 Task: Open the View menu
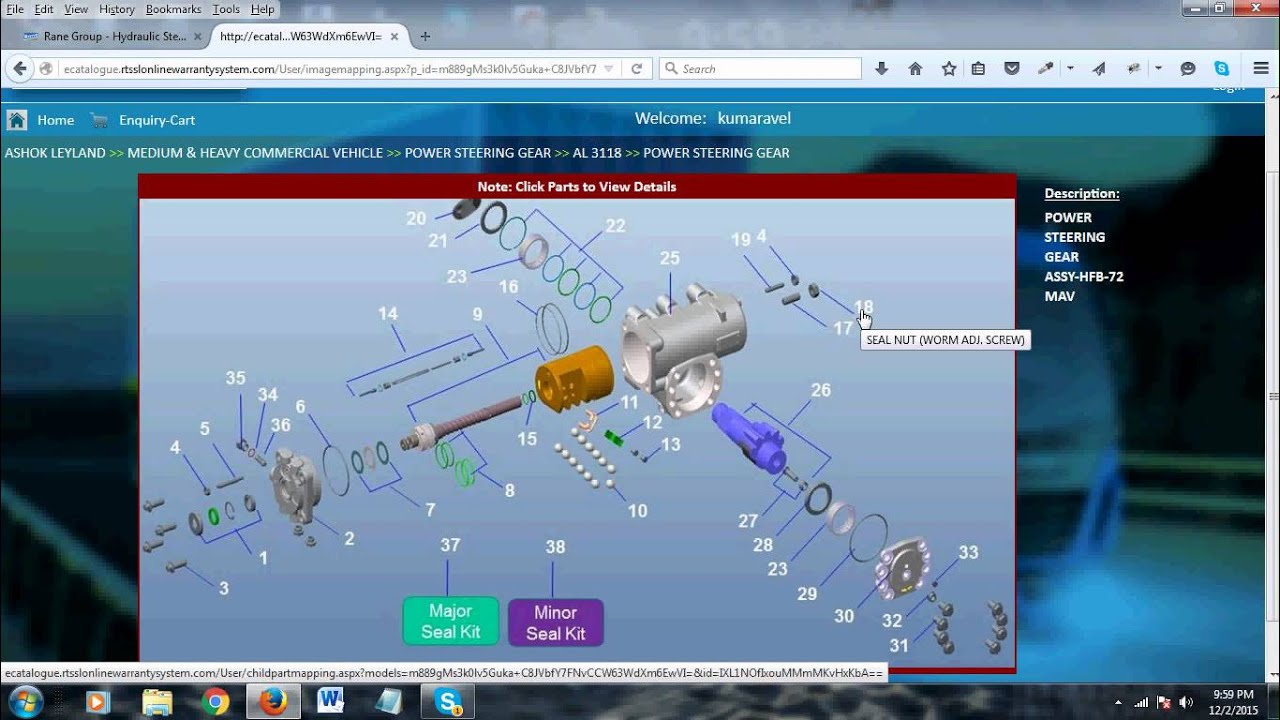click(x=76, y=9)
